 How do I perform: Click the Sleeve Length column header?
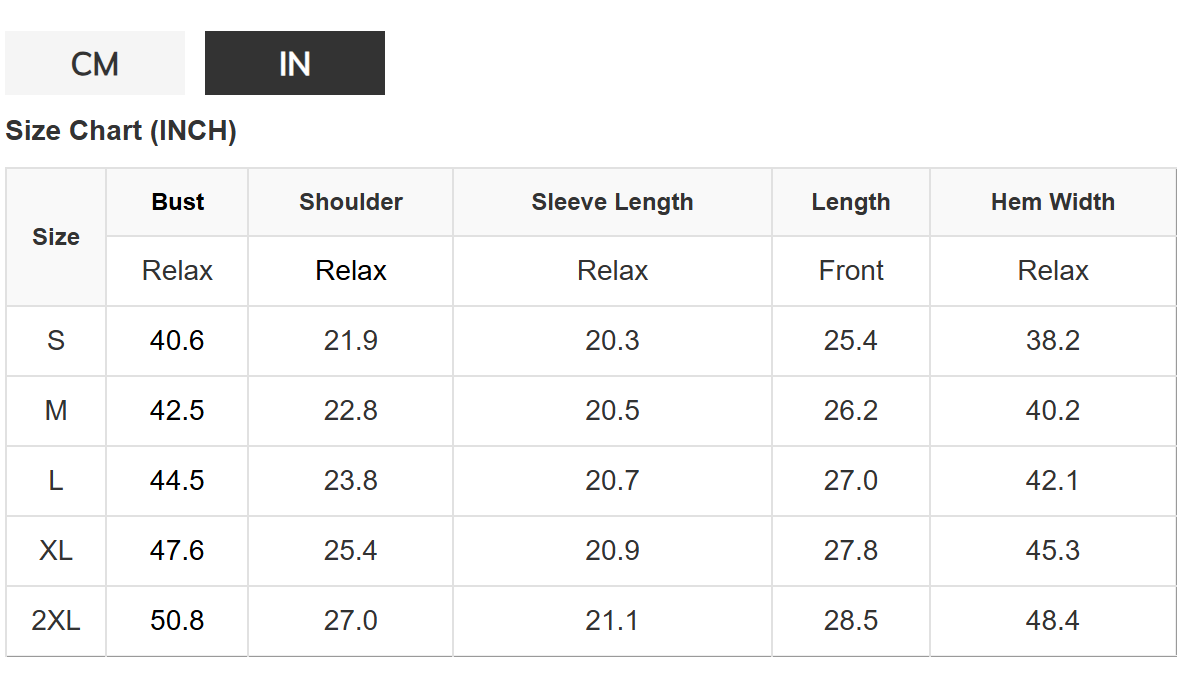click(612, 202)
